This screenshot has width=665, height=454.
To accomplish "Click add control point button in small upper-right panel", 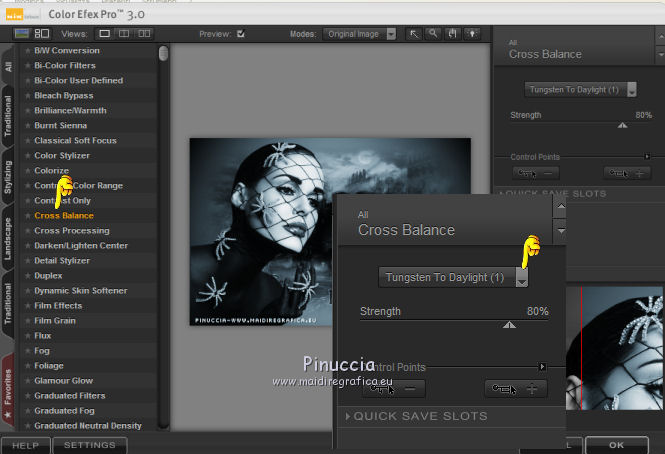I will (627, 173).
